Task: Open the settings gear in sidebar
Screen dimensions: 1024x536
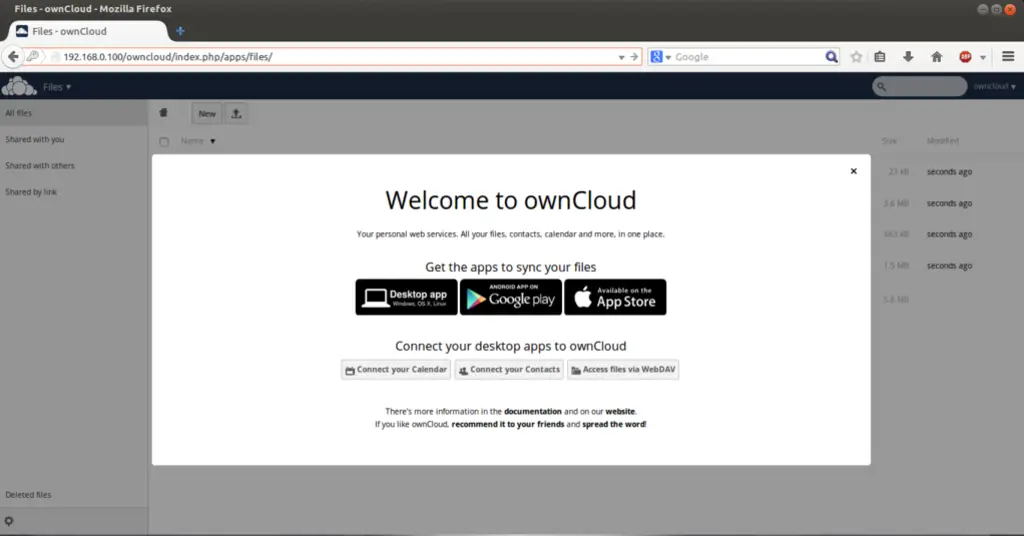Action: (8, 521)
